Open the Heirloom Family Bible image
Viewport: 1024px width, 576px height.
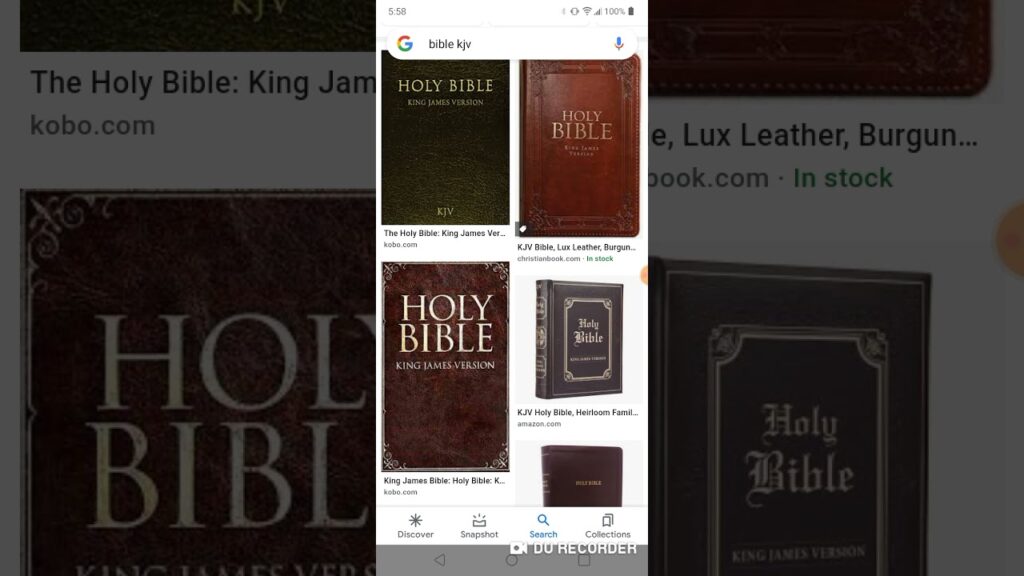[579, 340]
